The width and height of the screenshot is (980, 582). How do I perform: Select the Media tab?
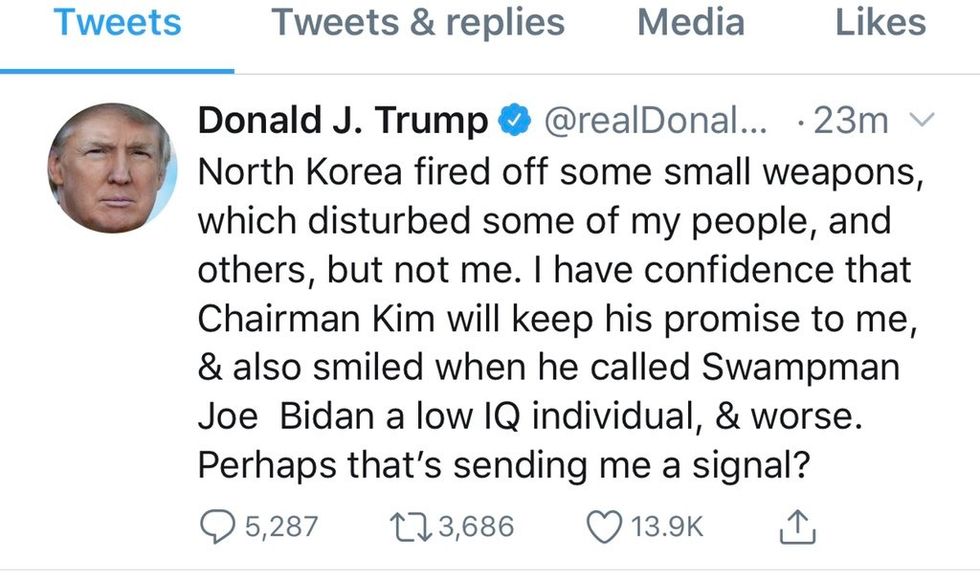click(x=690, y=23)
